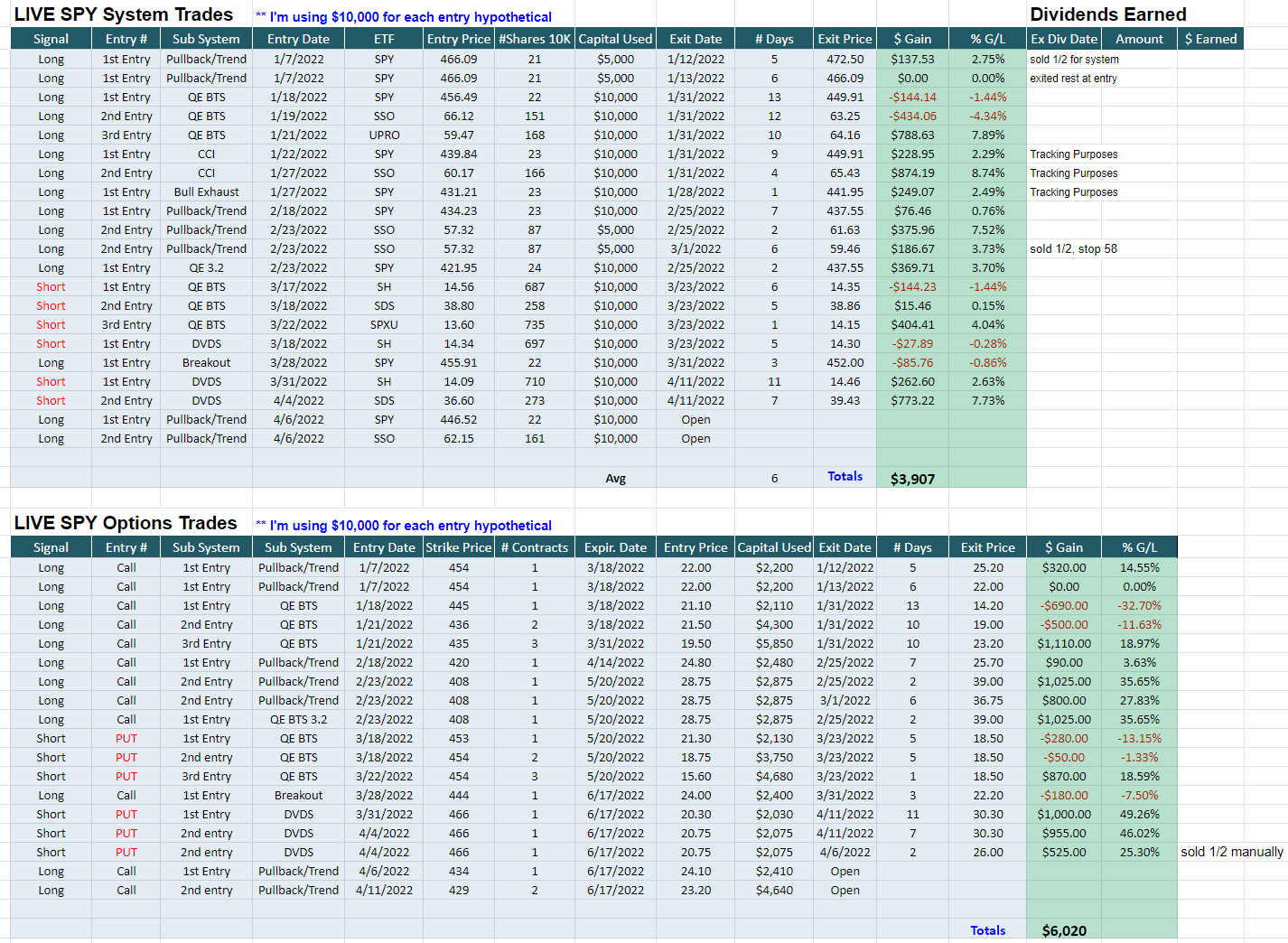Click the -$434.06 loss cell
The height and width of the screenshot is (943, 1288).
912,116
